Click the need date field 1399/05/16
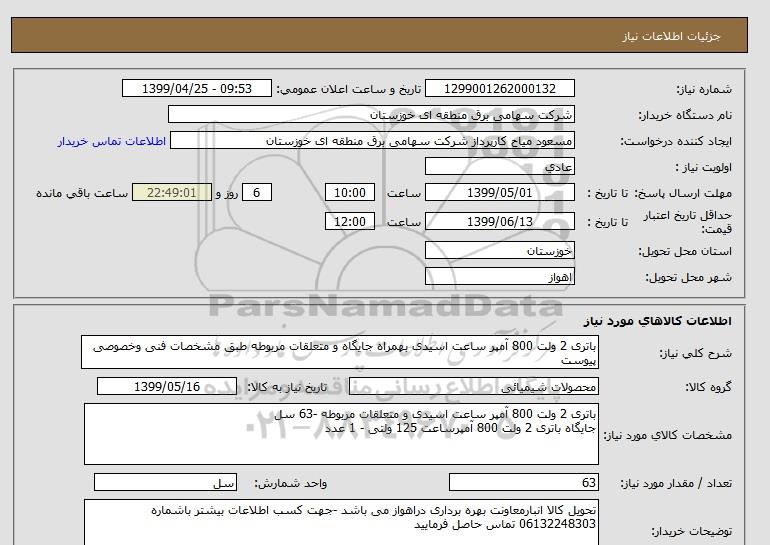The width and height of the screenshot is (770, 545). [167, 387]
